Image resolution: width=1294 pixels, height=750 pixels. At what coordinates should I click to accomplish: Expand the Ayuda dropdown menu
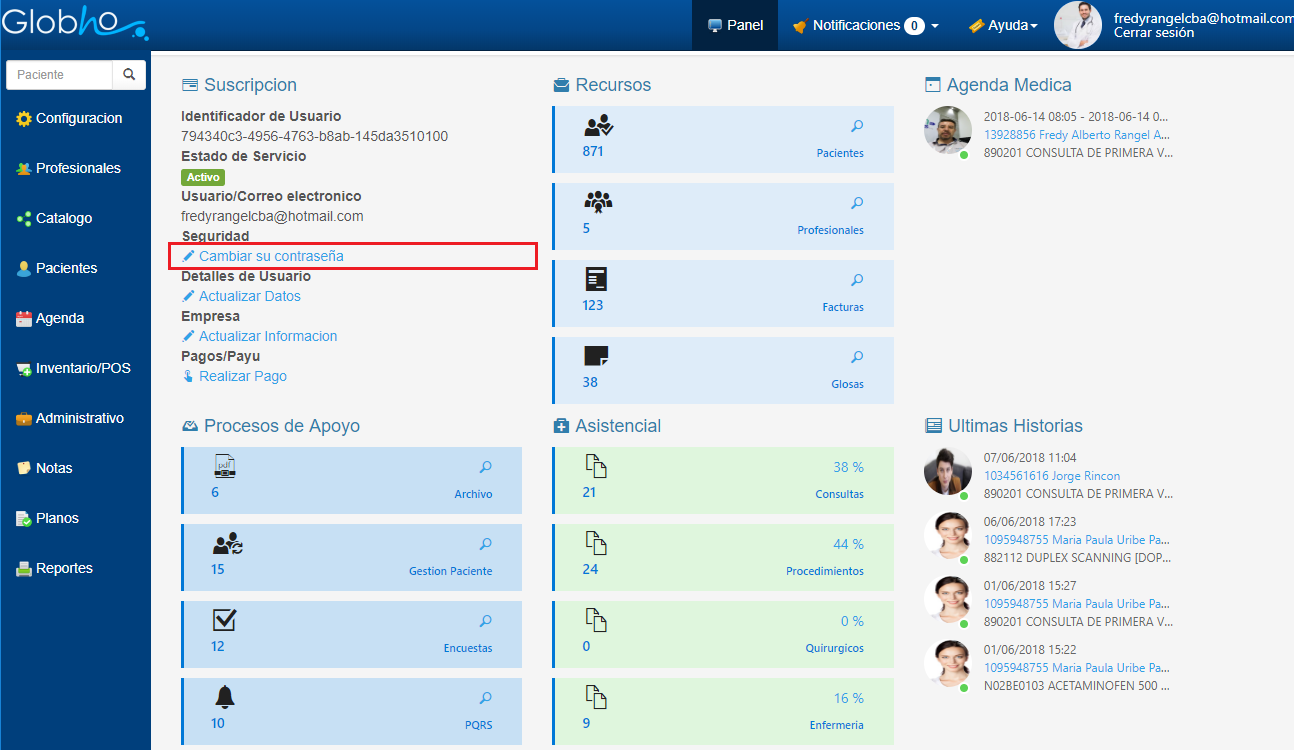pos(1002,26)
